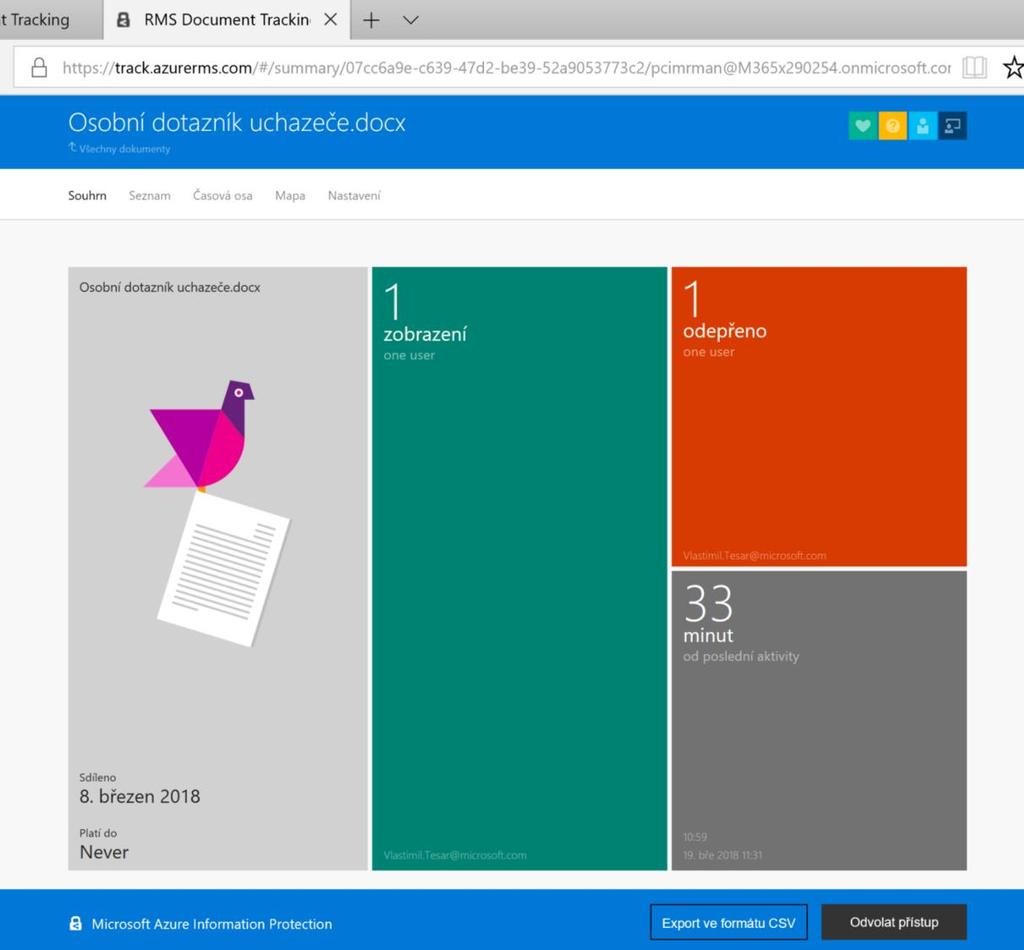This screenshot has width=1024, height=950.
Task: Click the large header title Osobní dotazník uchazeče.docx
Action: pos(237,123)
